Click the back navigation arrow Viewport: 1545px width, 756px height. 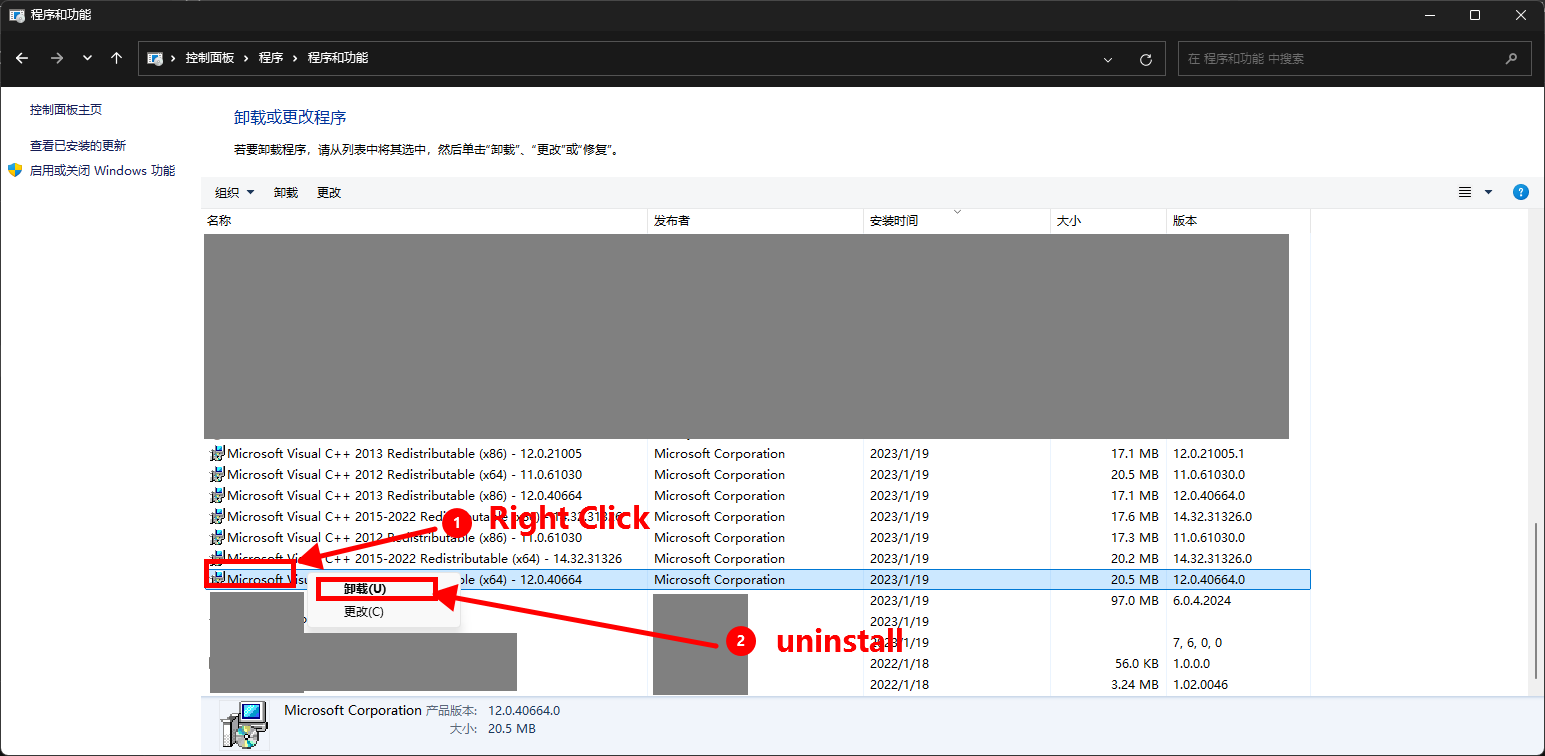click(22, 58)
